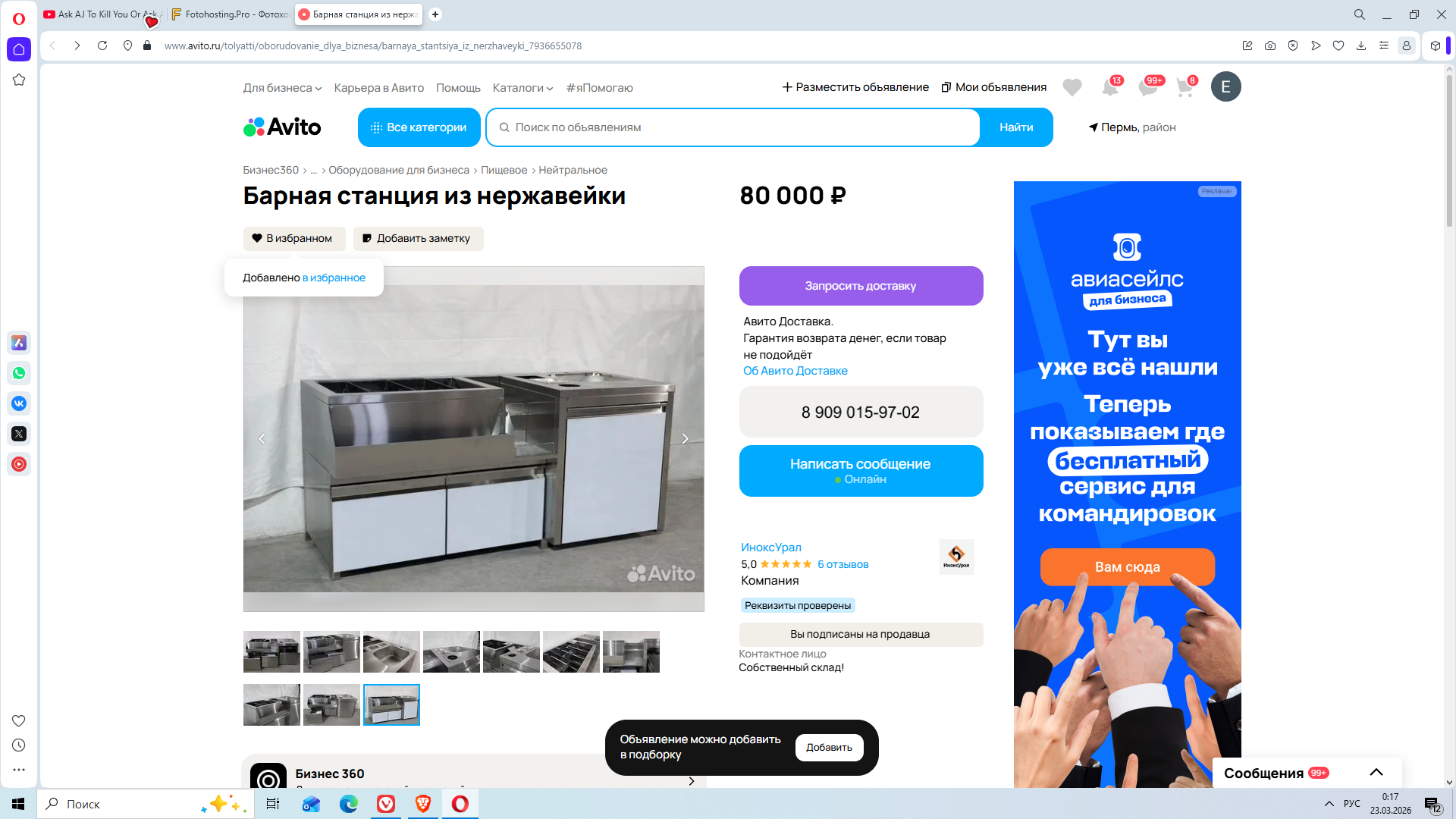Open VK messenger in Opera sidebar
The image size is (1456, 819).
click(x=19, y=403)
